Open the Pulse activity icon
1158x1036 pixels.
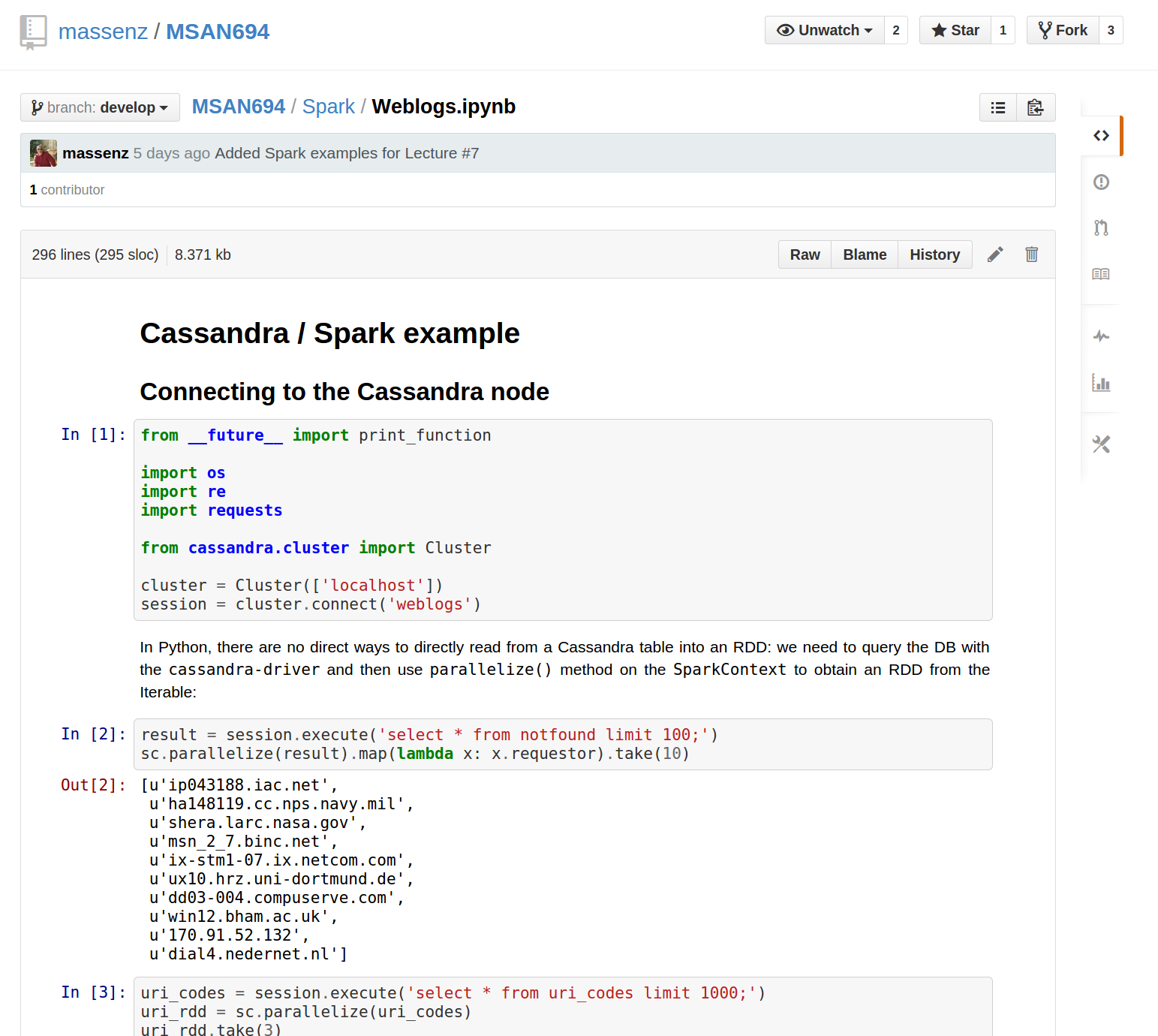tap(1101, 336)
